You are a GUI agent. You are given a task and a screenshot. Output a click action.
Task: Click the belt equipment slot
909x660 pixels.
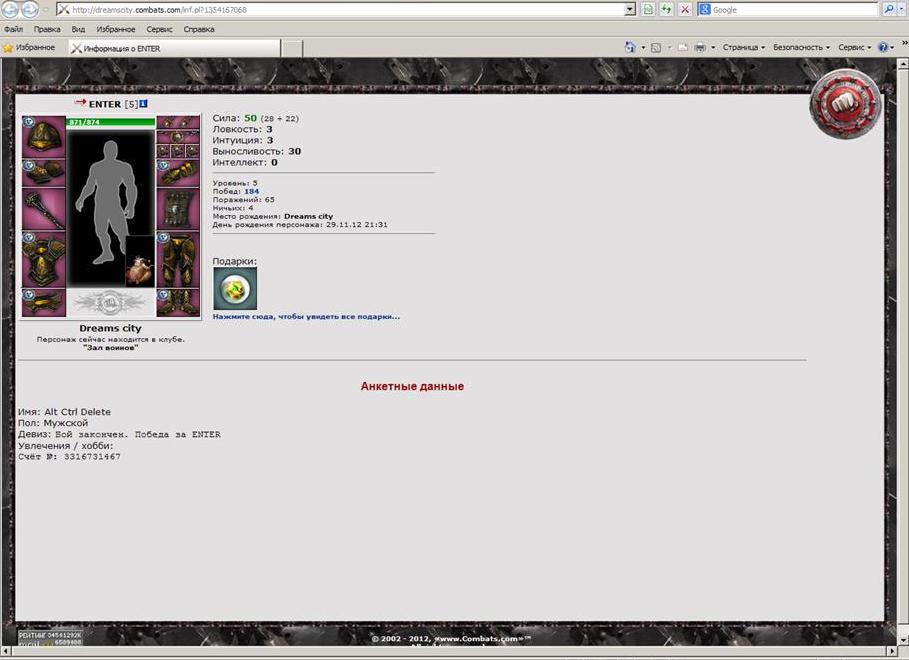44,303
